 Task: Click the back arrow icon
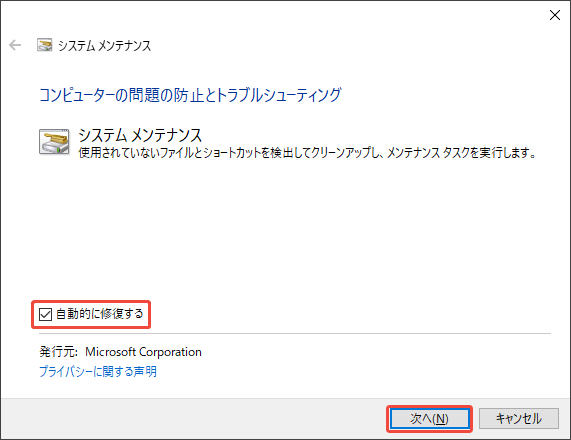pyautogui.click(x=15, y=45)
